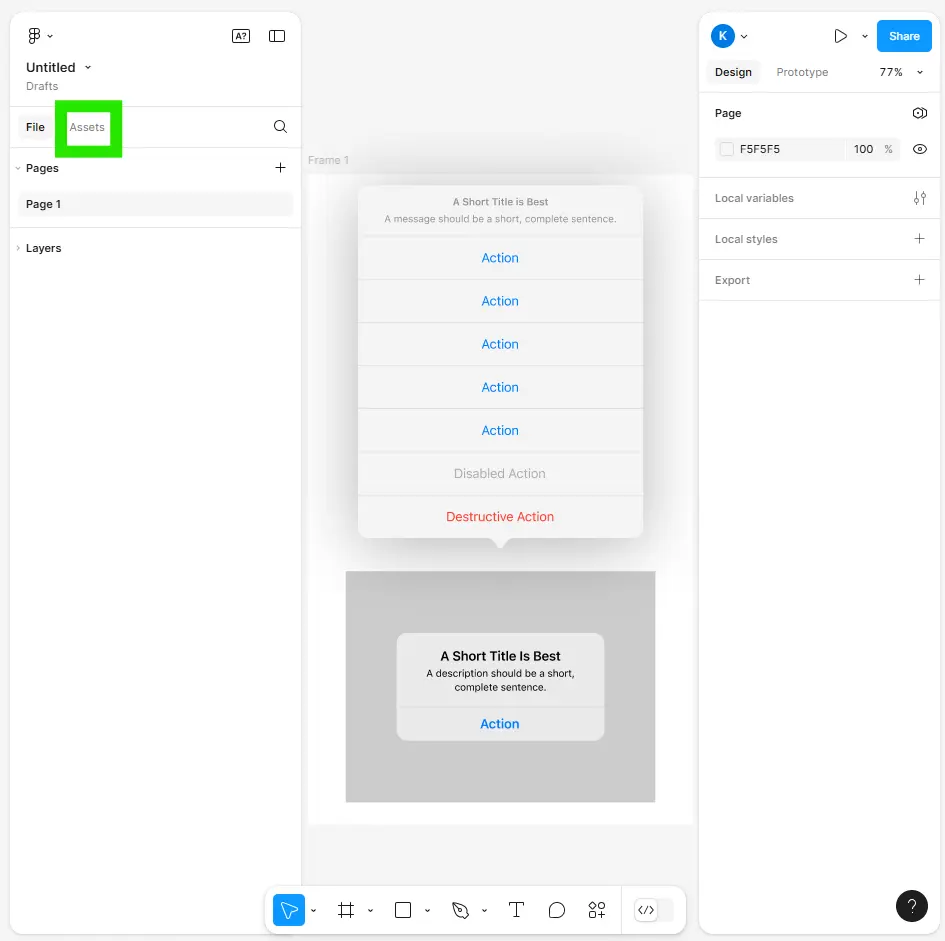Image resolution: width=945 pixels, height=941 pixels.
Task: Open the Actions components tool
Action: [x=597, y=910]
